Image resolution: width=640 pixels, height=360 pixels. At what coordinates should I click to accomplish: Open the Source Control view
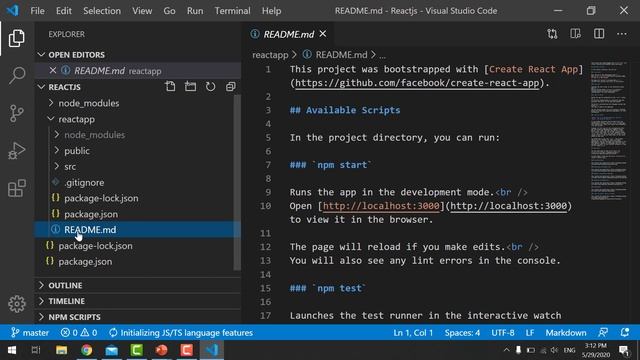tap(17, 113)
